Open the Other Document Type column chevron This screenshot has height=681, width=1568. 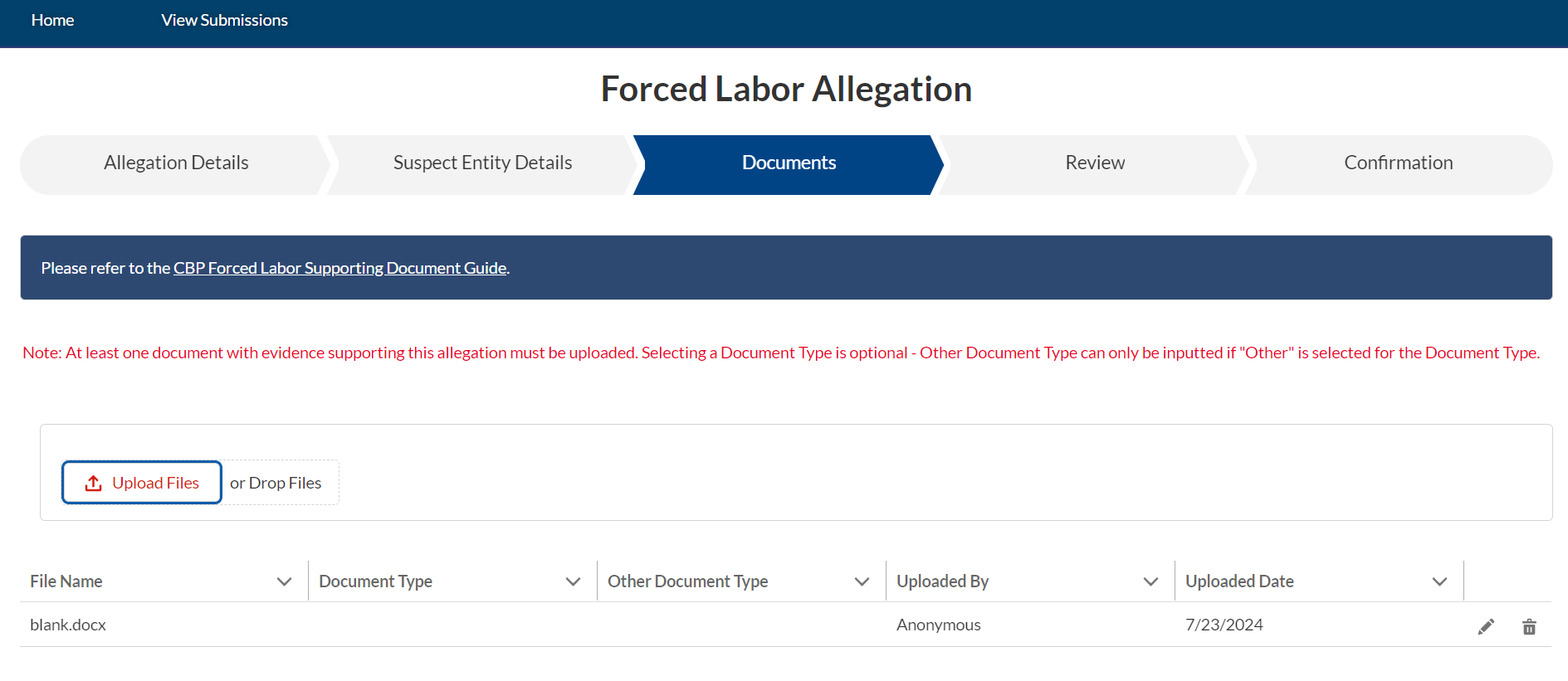[x=862, y=581]
